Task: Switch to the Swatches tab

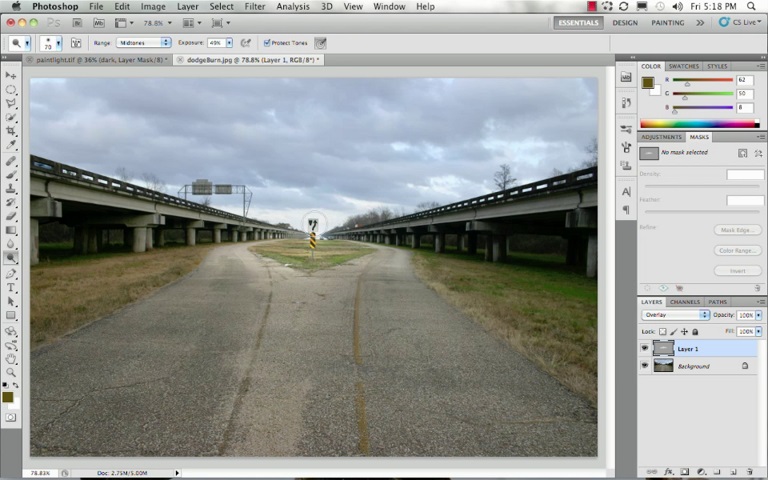Action: tap(684, 66)
